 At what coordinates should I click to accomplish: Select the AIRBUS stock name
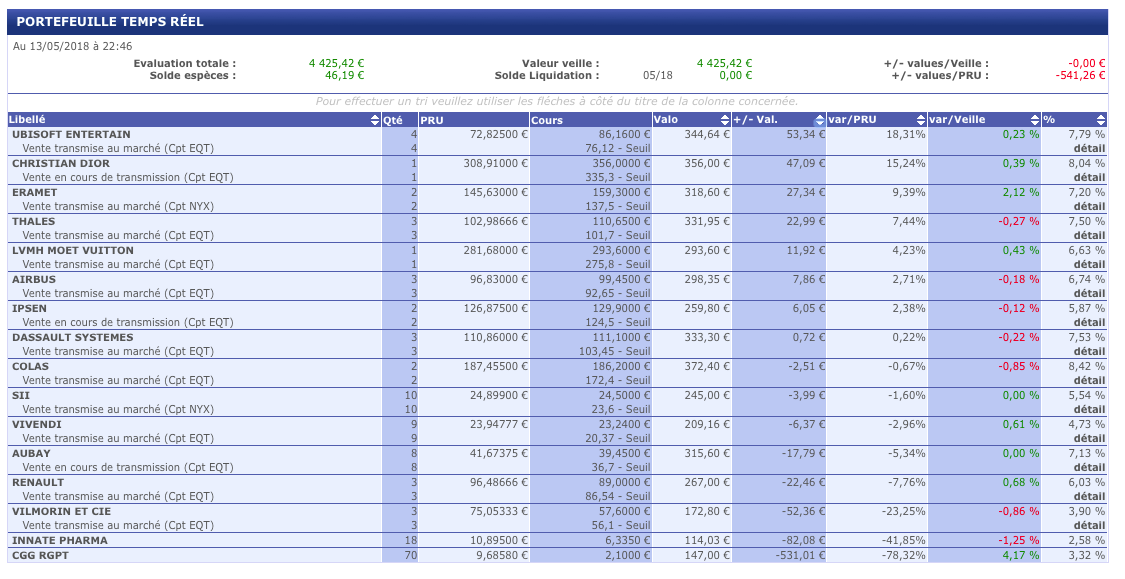(x=34, y=280)
